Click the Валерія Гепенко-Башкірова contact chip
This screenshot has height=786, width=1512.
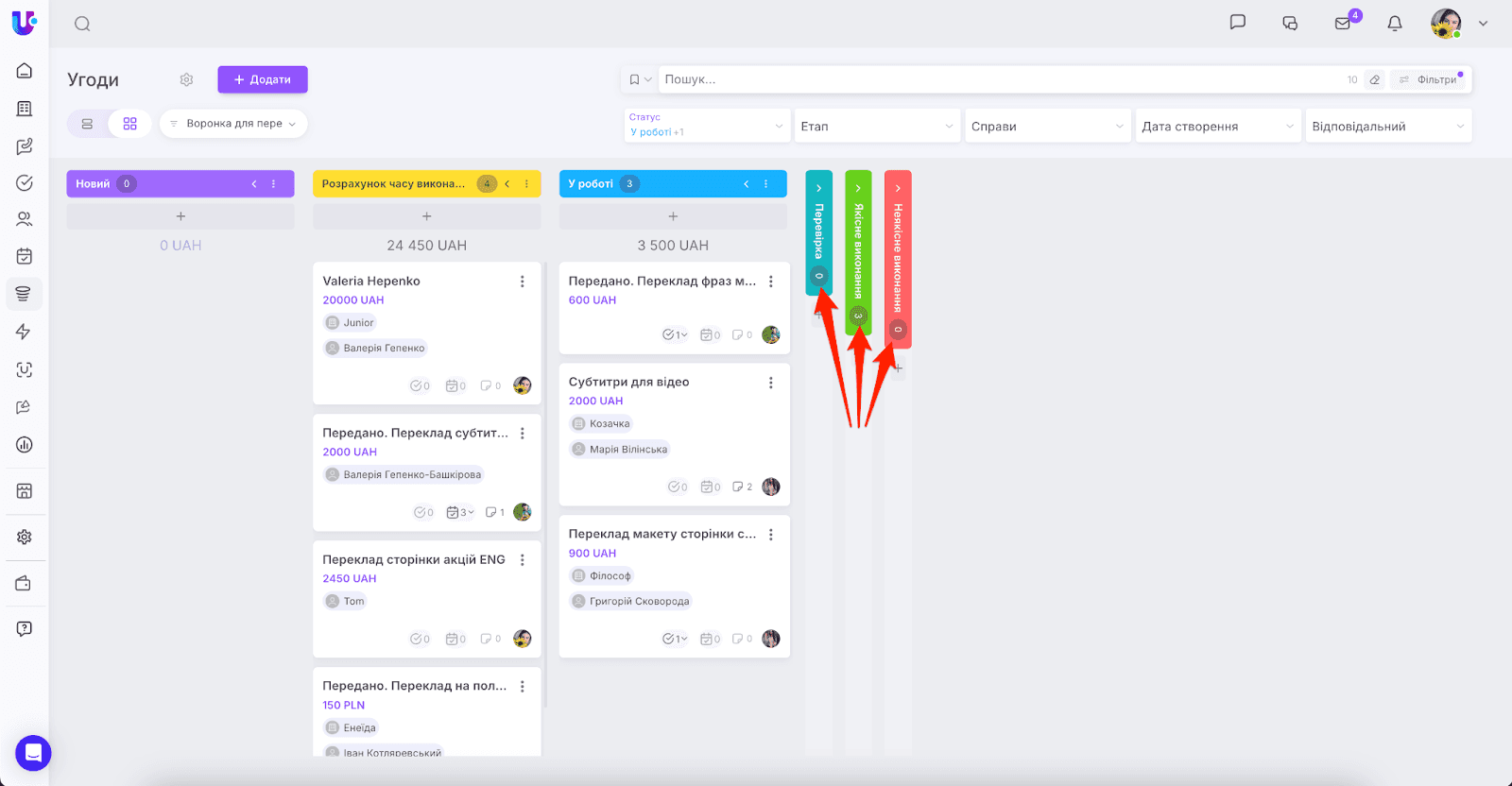(404, 475)
